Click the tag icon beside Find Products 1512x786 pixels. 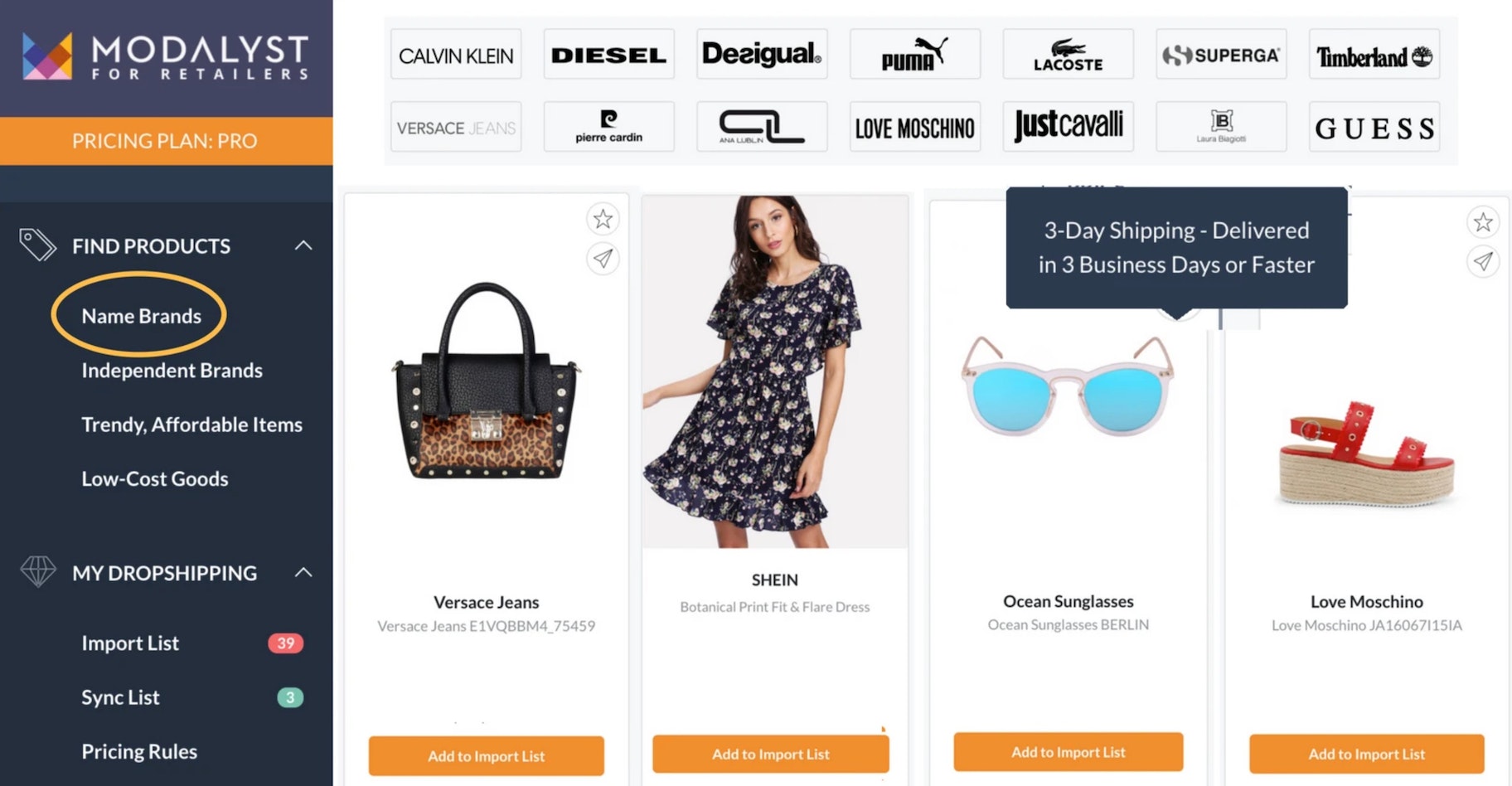[x=37, y=245]
